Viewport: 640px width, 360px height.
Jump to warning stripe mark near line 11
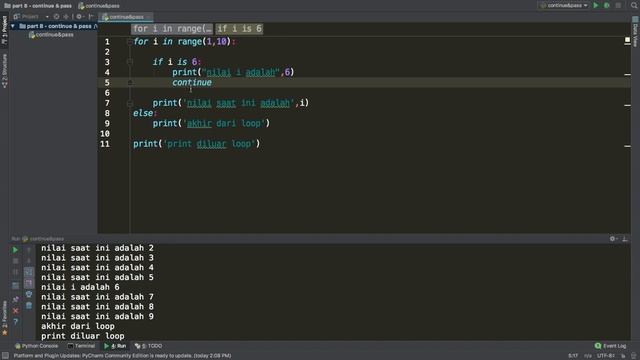click(x=627, y=146)
